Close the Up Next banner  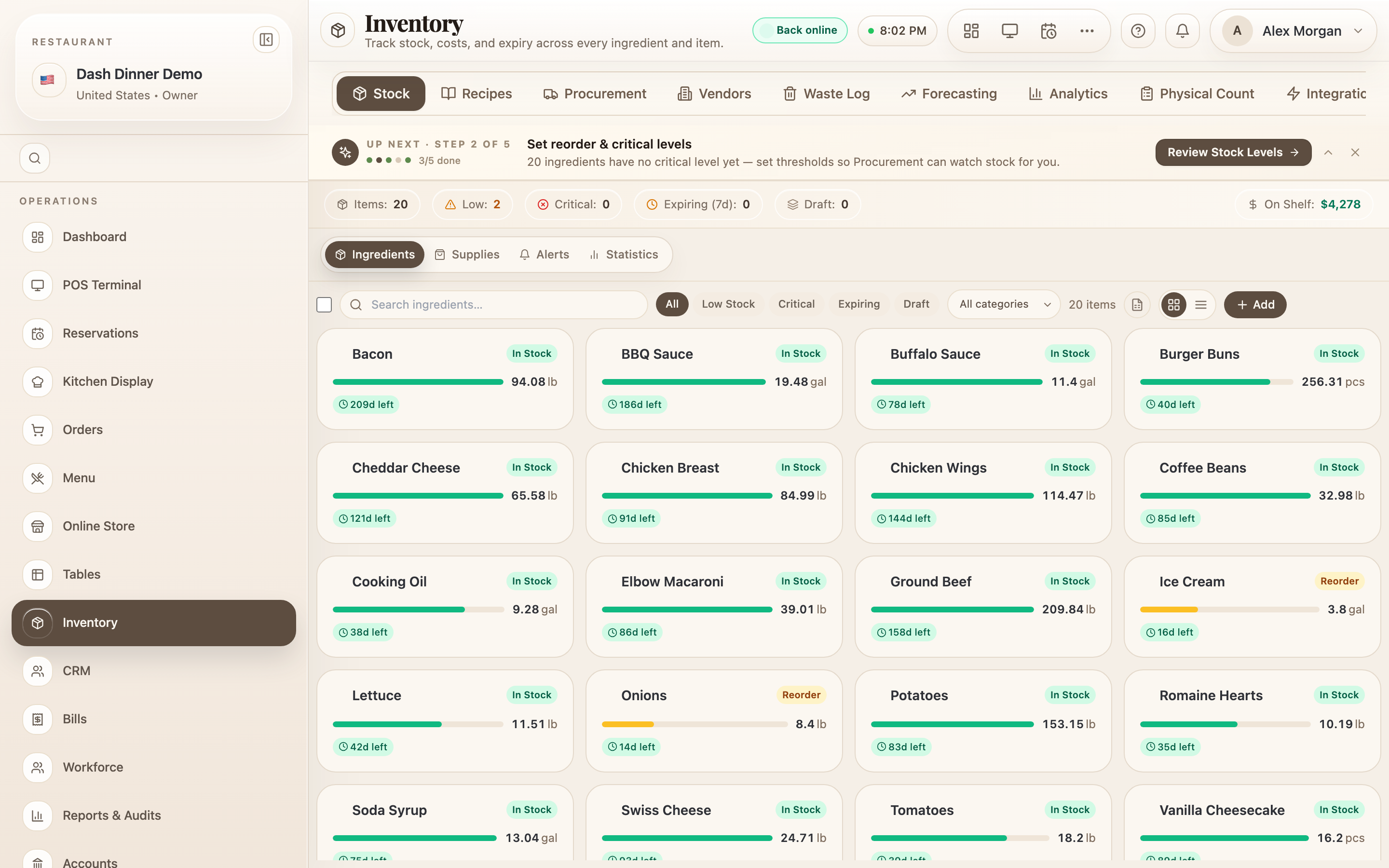coord(1355,152)
